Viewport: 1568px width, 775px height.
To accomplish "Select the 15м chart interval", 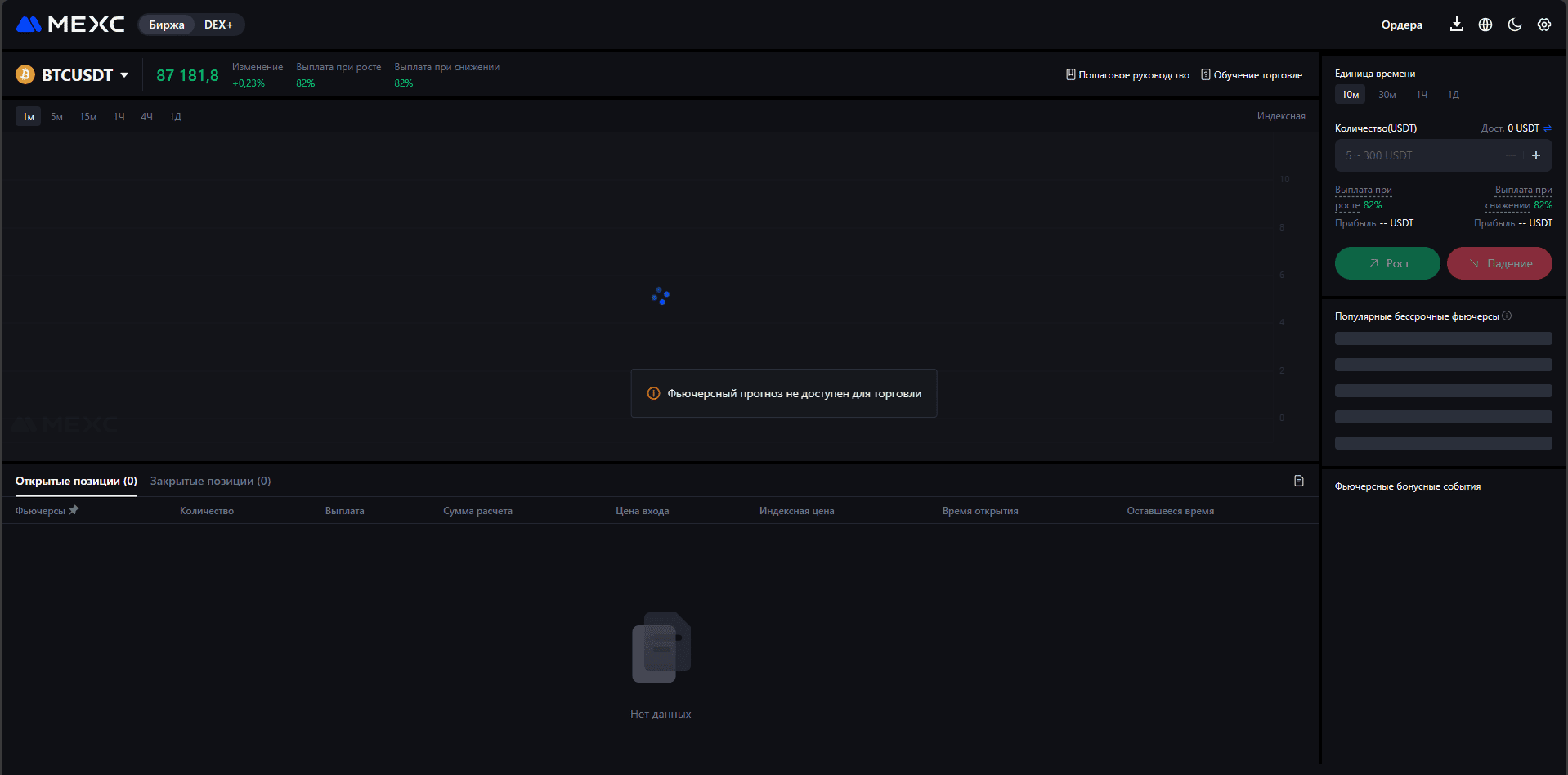I will (87, 117).
